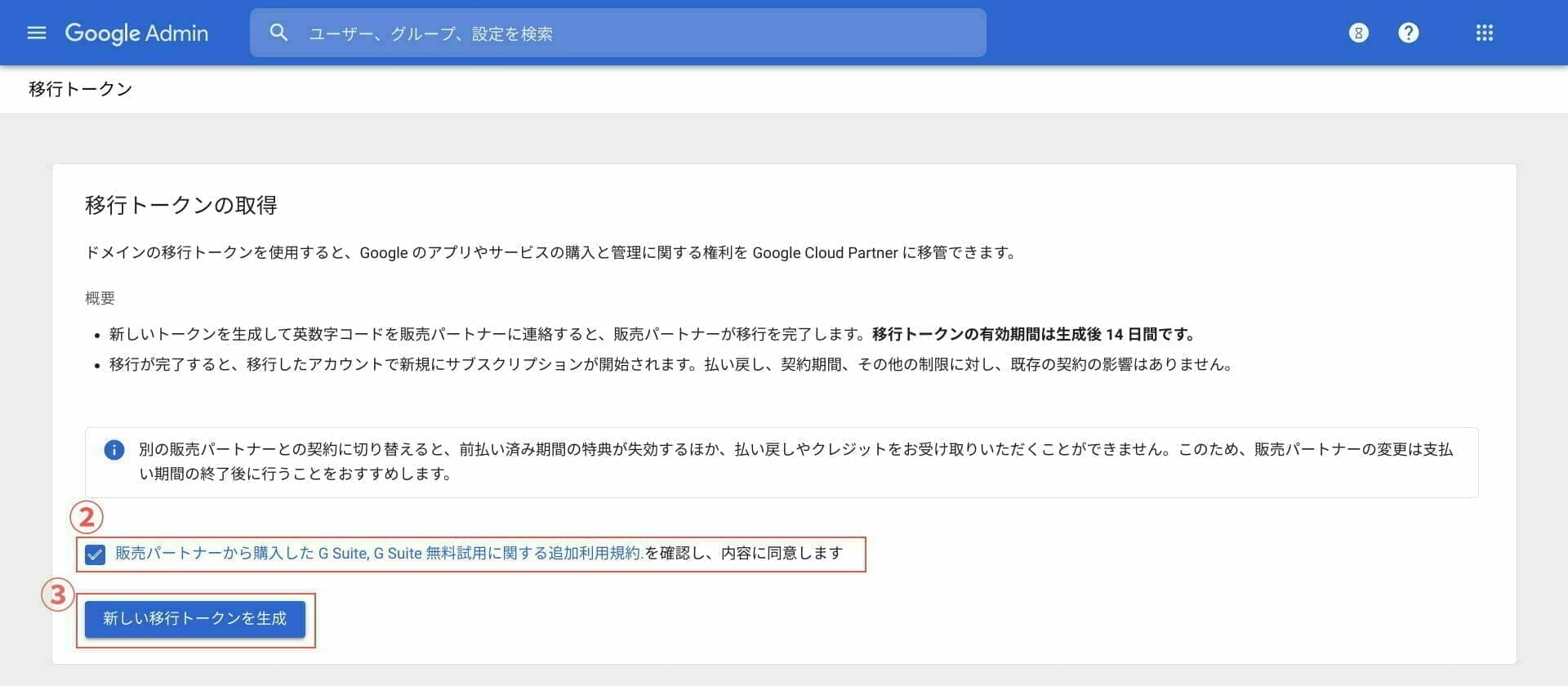
Task: Open the help question mark icon
Action: (1409, 33)
